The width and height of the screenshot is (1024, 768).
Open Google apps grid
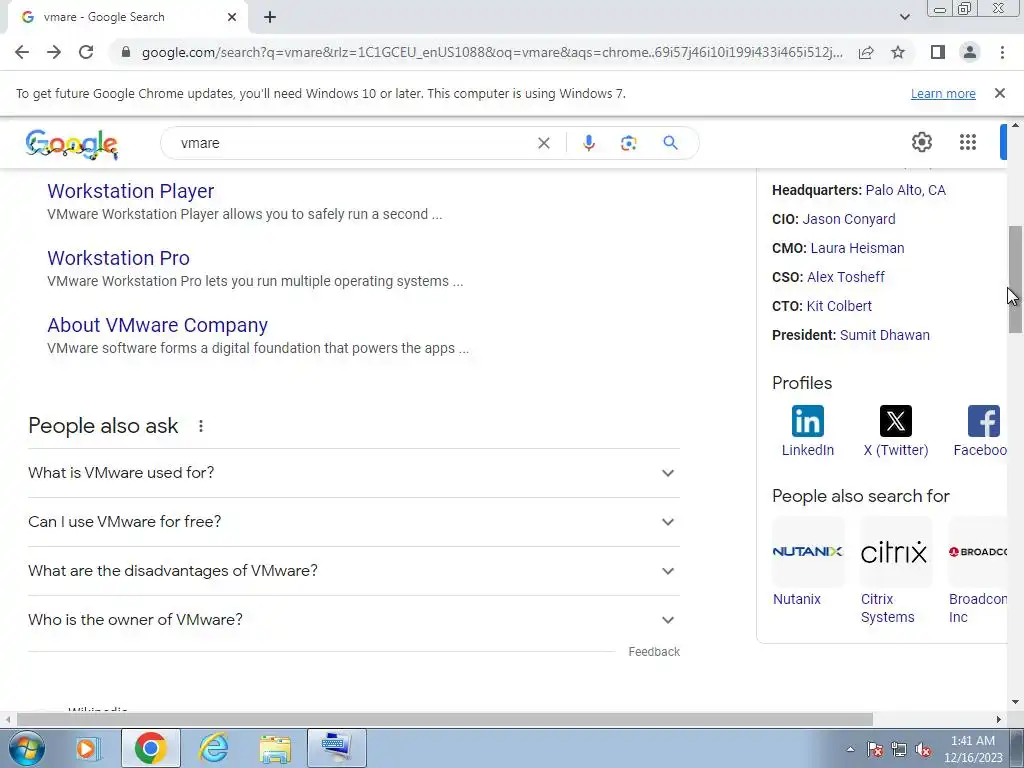coord(968,142)
